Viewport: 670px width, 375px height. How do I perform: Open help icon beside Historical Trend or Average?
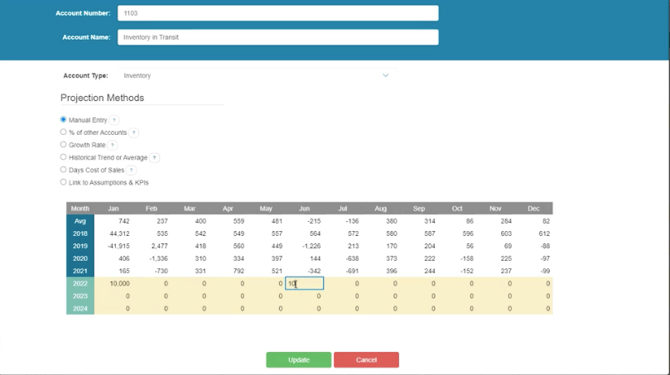154,158
